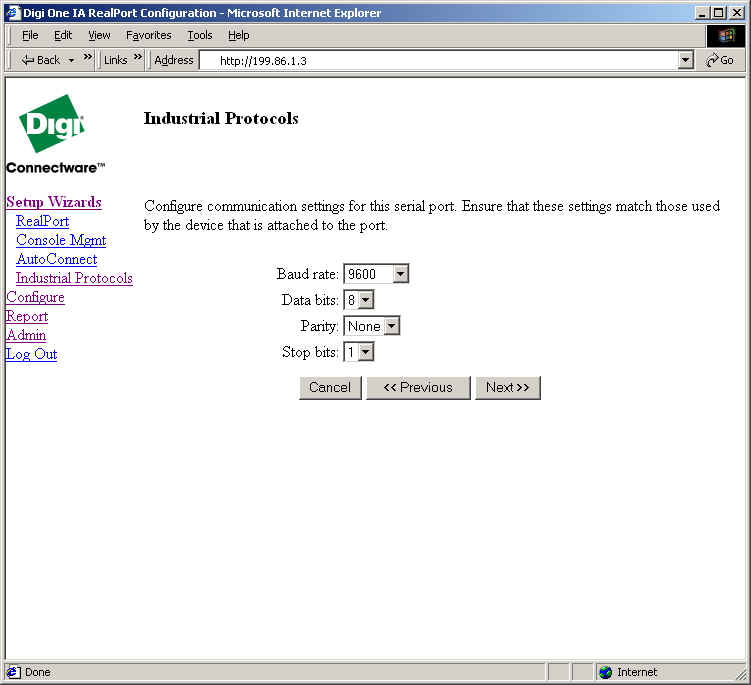This screenshot has height=685, width=751.
Task: Click the Internet Explorer icon in title bar
Action: tap(13, 12)
